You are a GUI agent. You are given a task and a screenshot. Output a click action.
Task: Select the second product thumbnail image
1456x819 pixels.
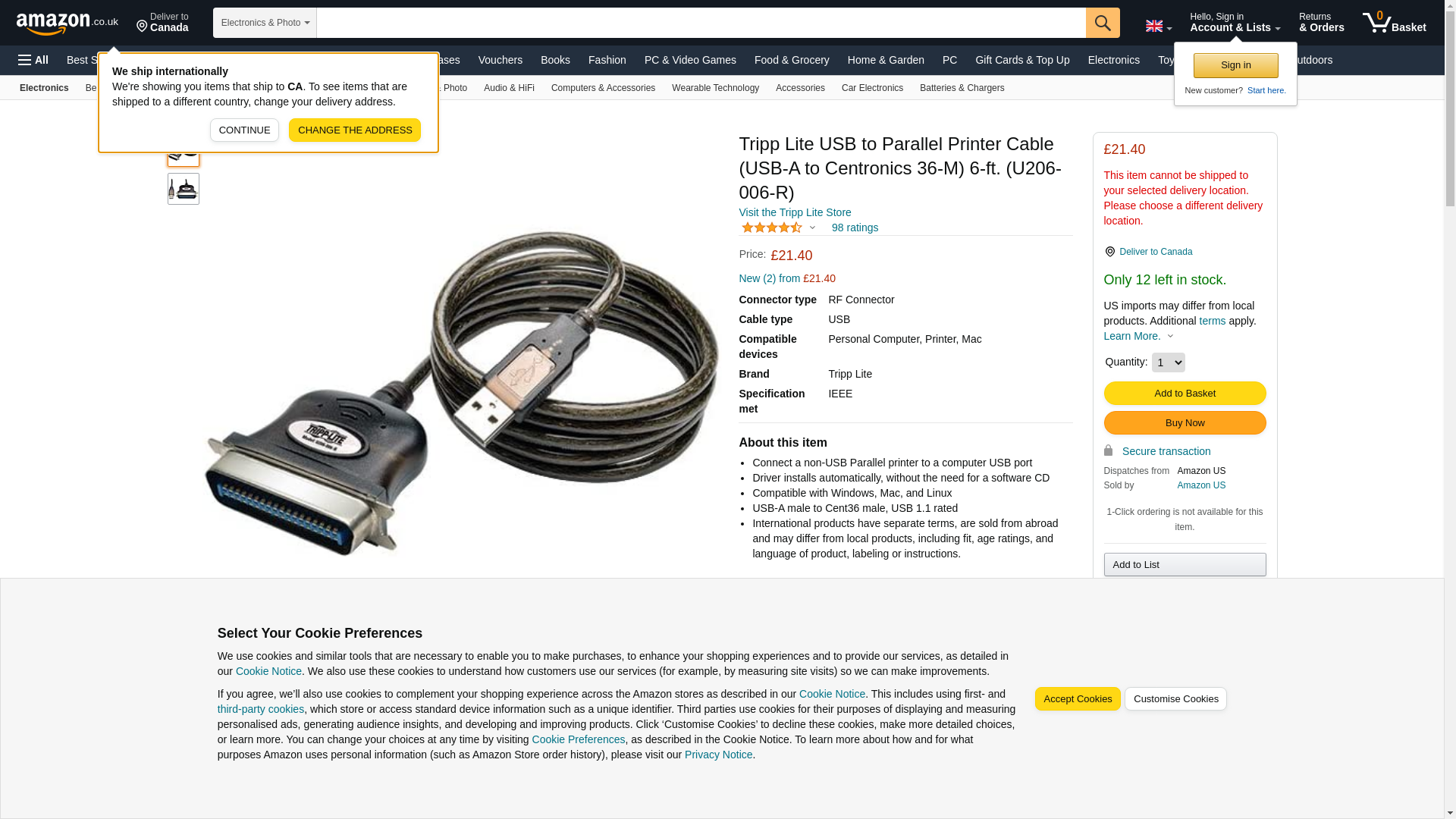[x=184, y=189]
